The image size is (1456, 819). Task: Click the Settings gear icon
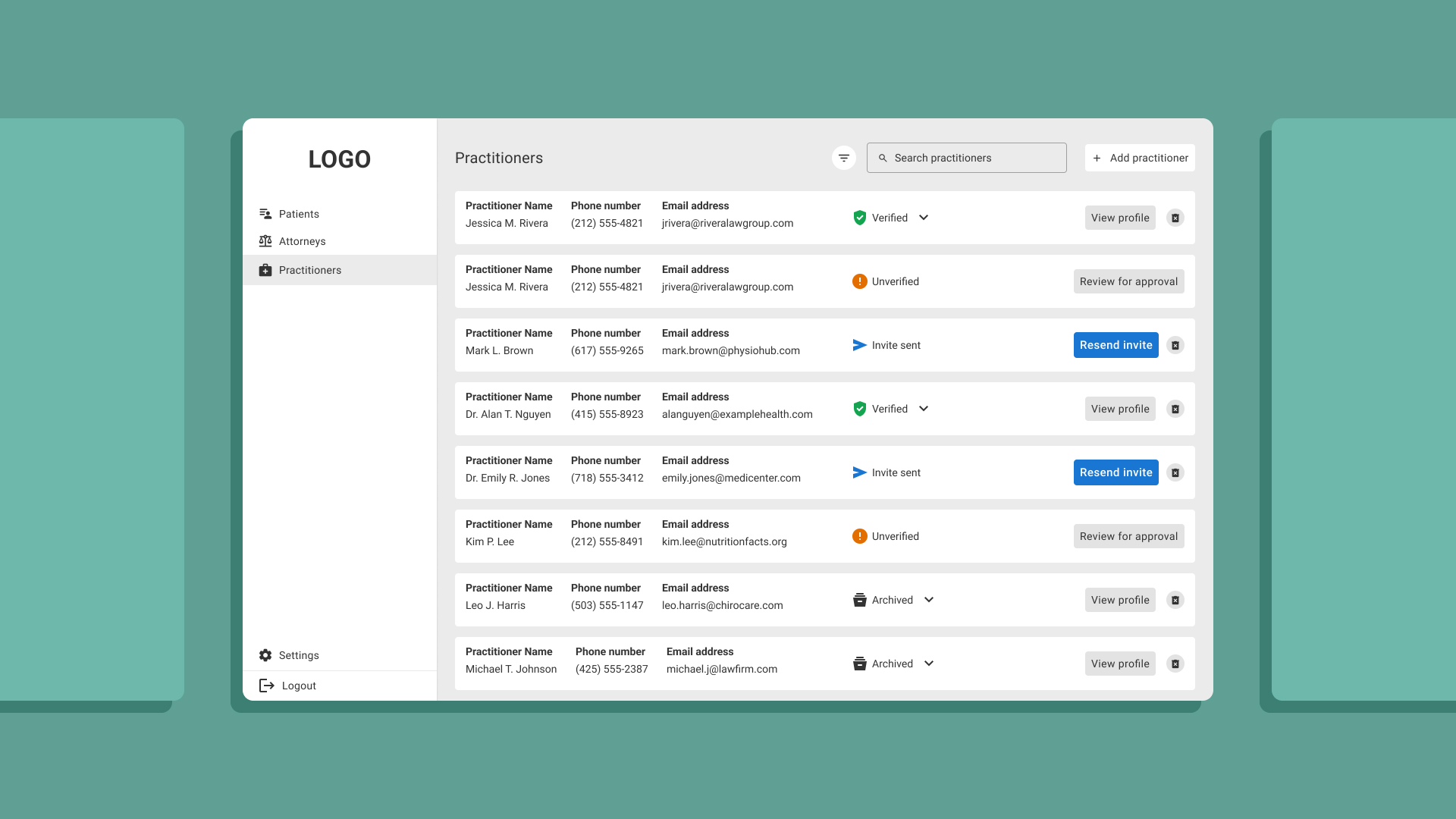point(265,655)
